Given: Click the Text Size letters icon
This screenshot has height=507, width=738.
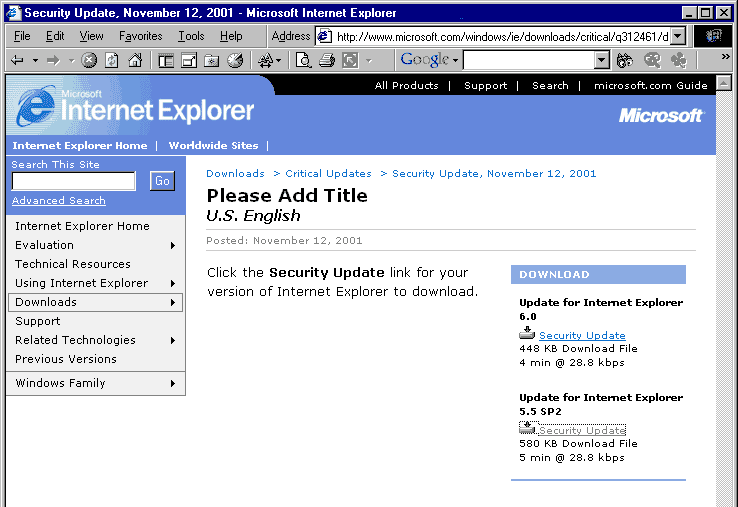Looking at the screenshot, I should (265, 60).
